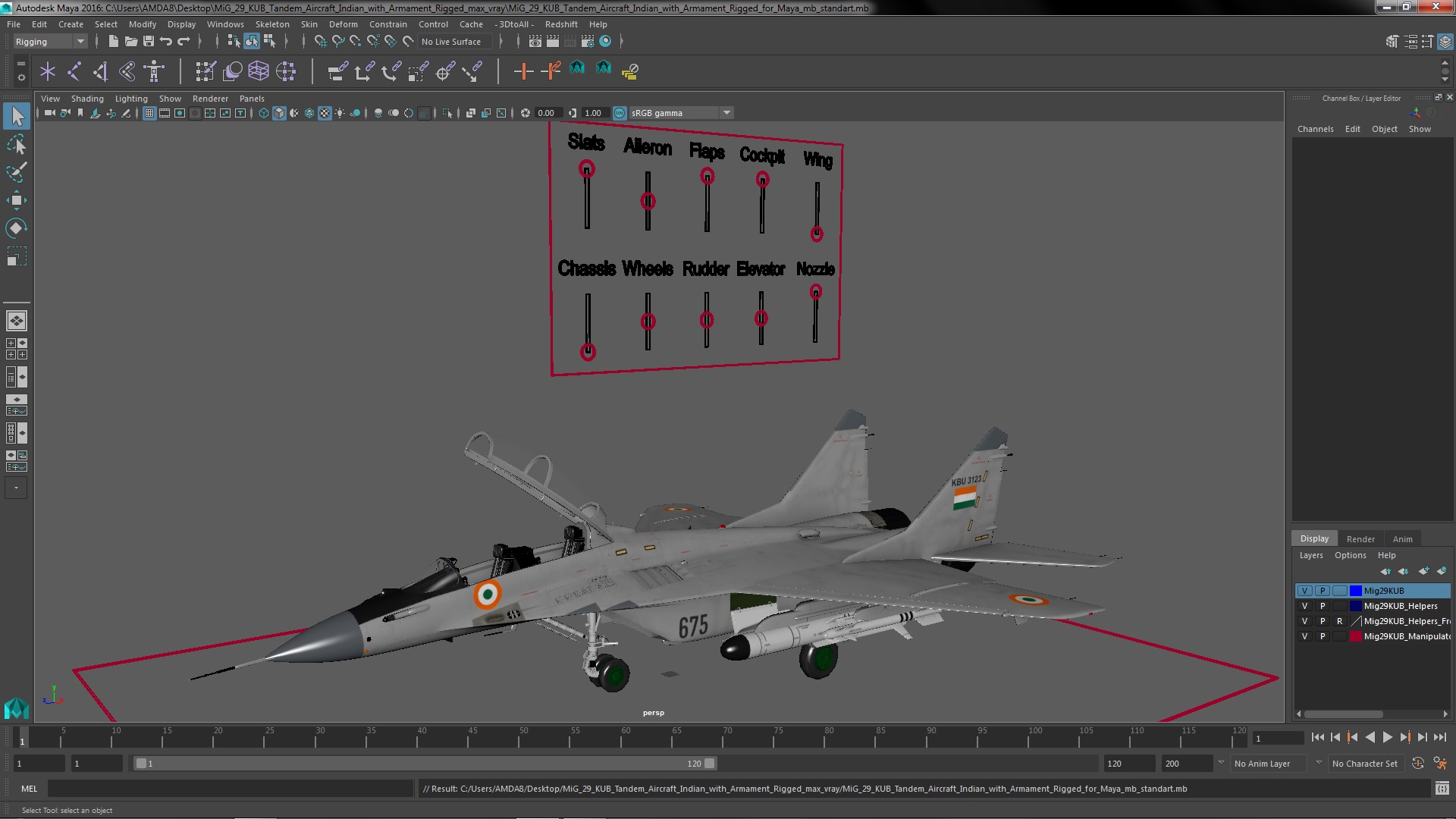Click the Set Key orange cross icon

(x=523, y=71)
